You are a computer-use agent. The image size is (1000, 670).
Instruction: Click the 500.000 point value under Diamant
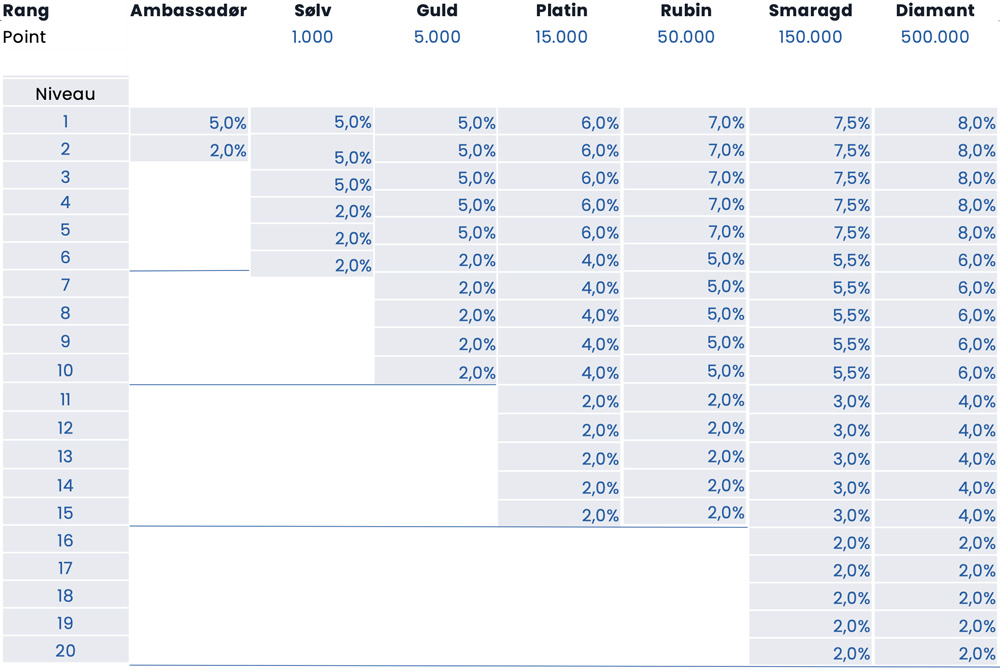(x=935, y=37)
